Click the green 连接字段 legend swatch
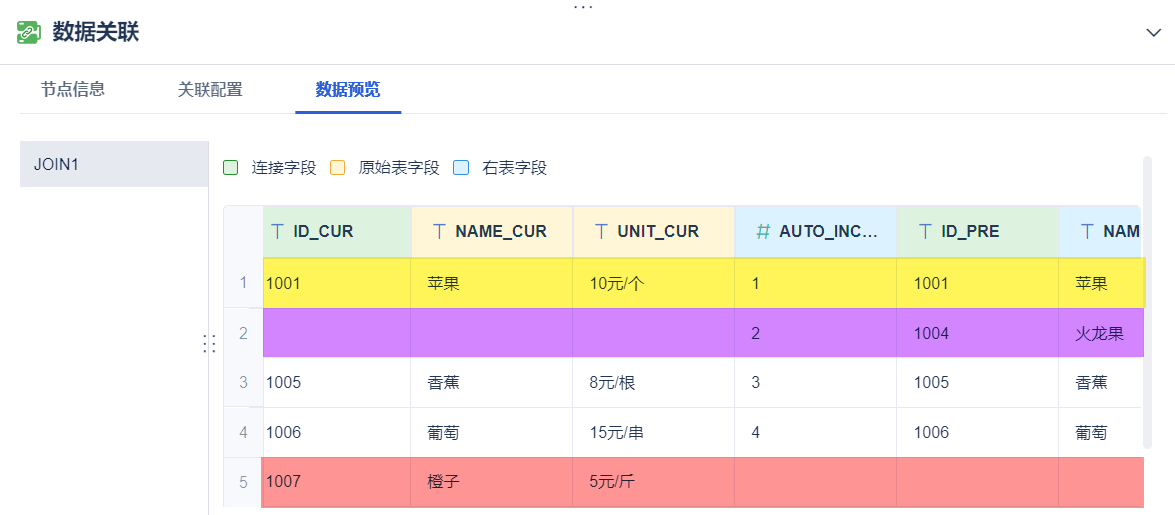 (231, 168)
